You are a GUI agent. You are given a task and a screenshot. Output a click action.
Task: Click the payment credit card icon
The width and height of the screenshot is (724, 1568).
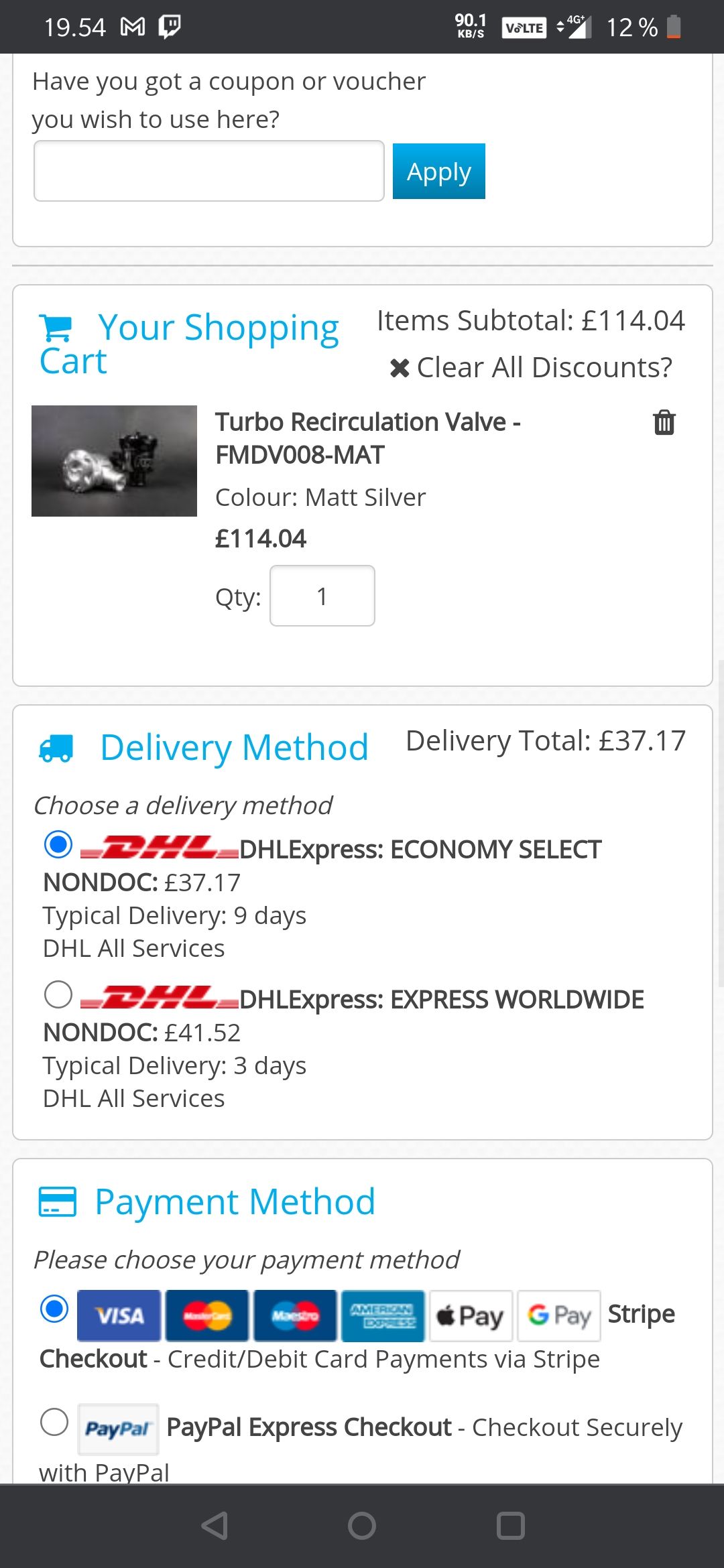pyautogui.click(x=58, y=1201)
